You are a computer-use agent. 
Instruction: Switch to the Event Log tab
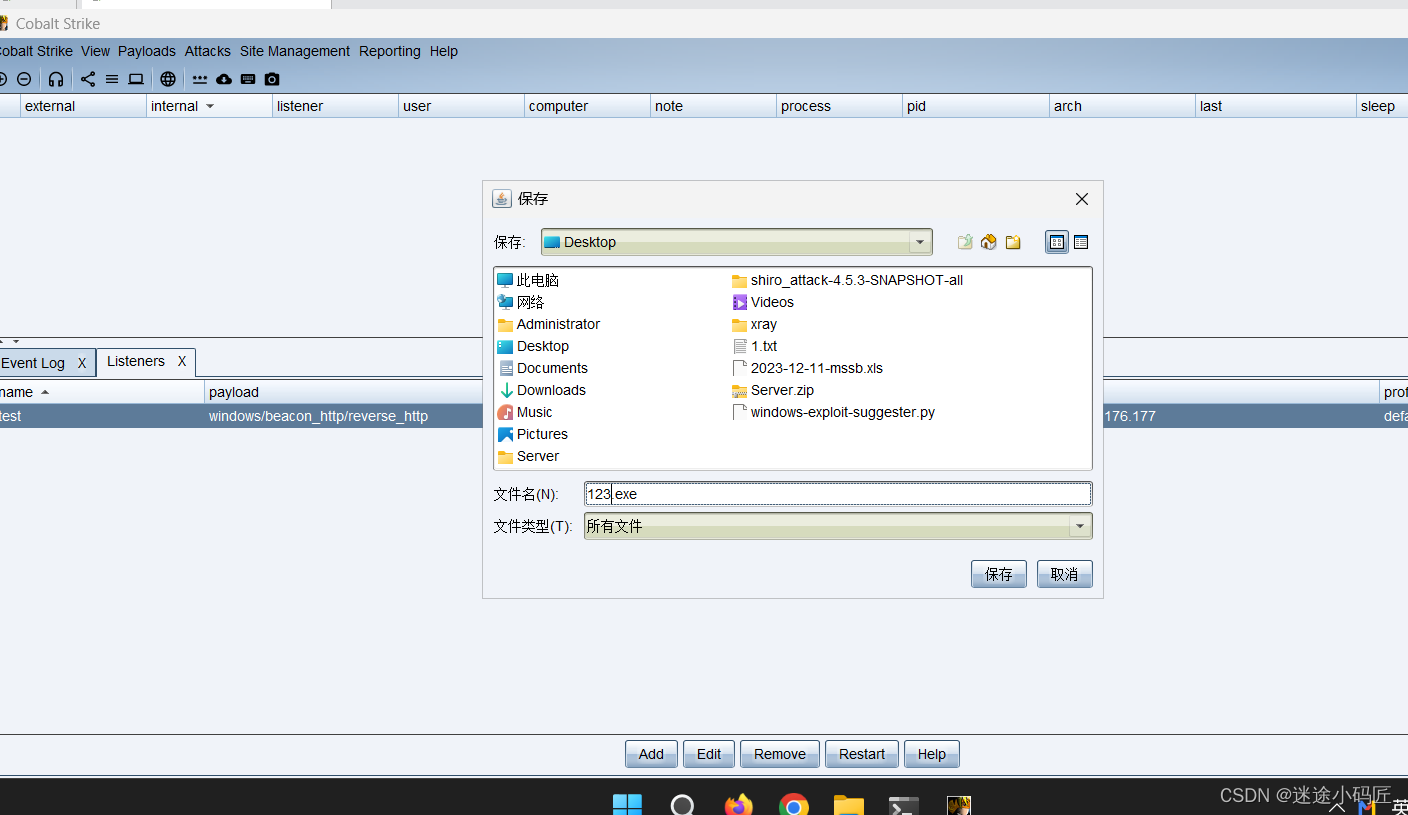point(33,363)
